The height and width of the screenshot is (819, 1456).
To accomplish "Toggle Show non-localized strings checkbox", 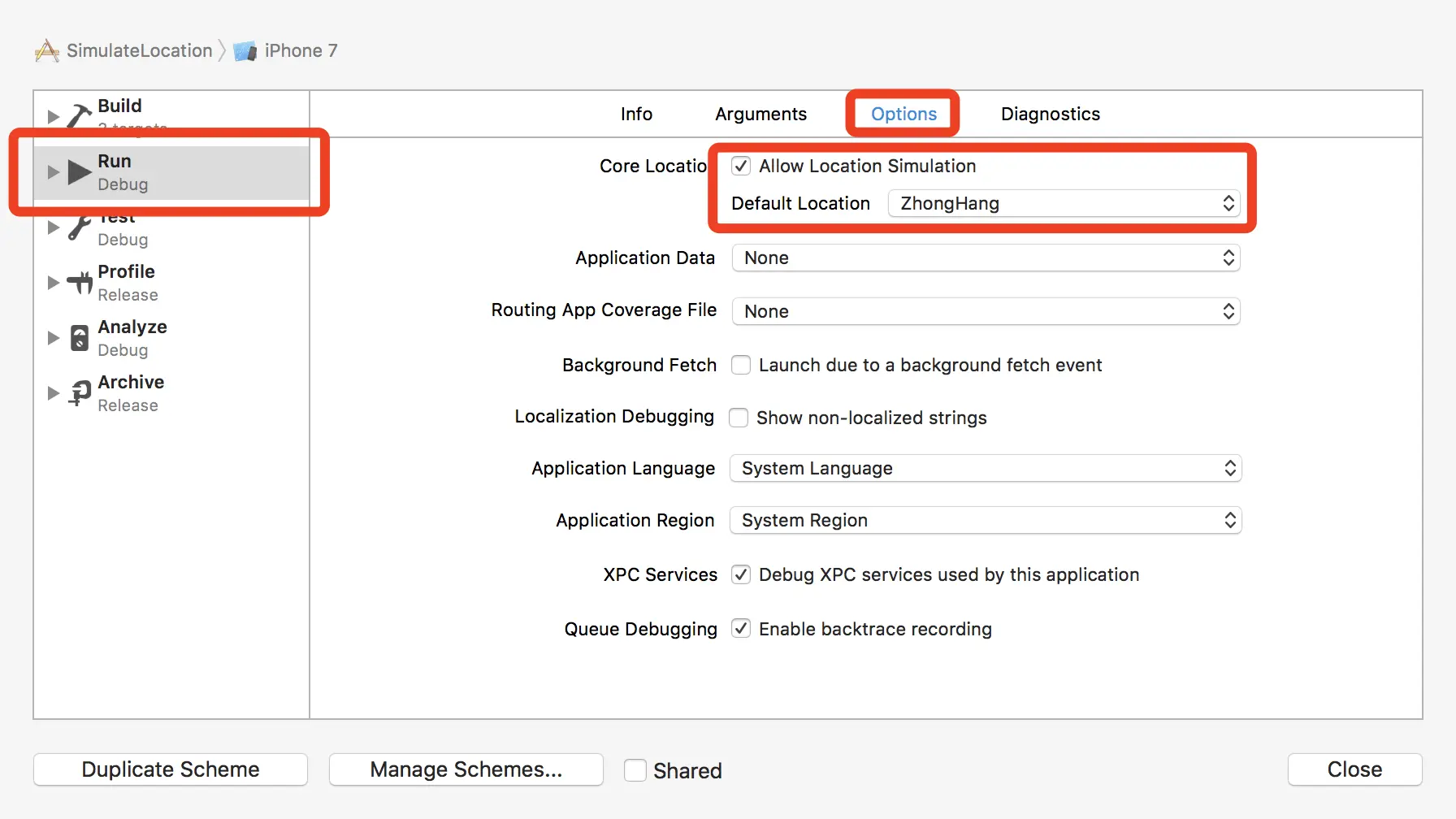I will pos(739,418).
